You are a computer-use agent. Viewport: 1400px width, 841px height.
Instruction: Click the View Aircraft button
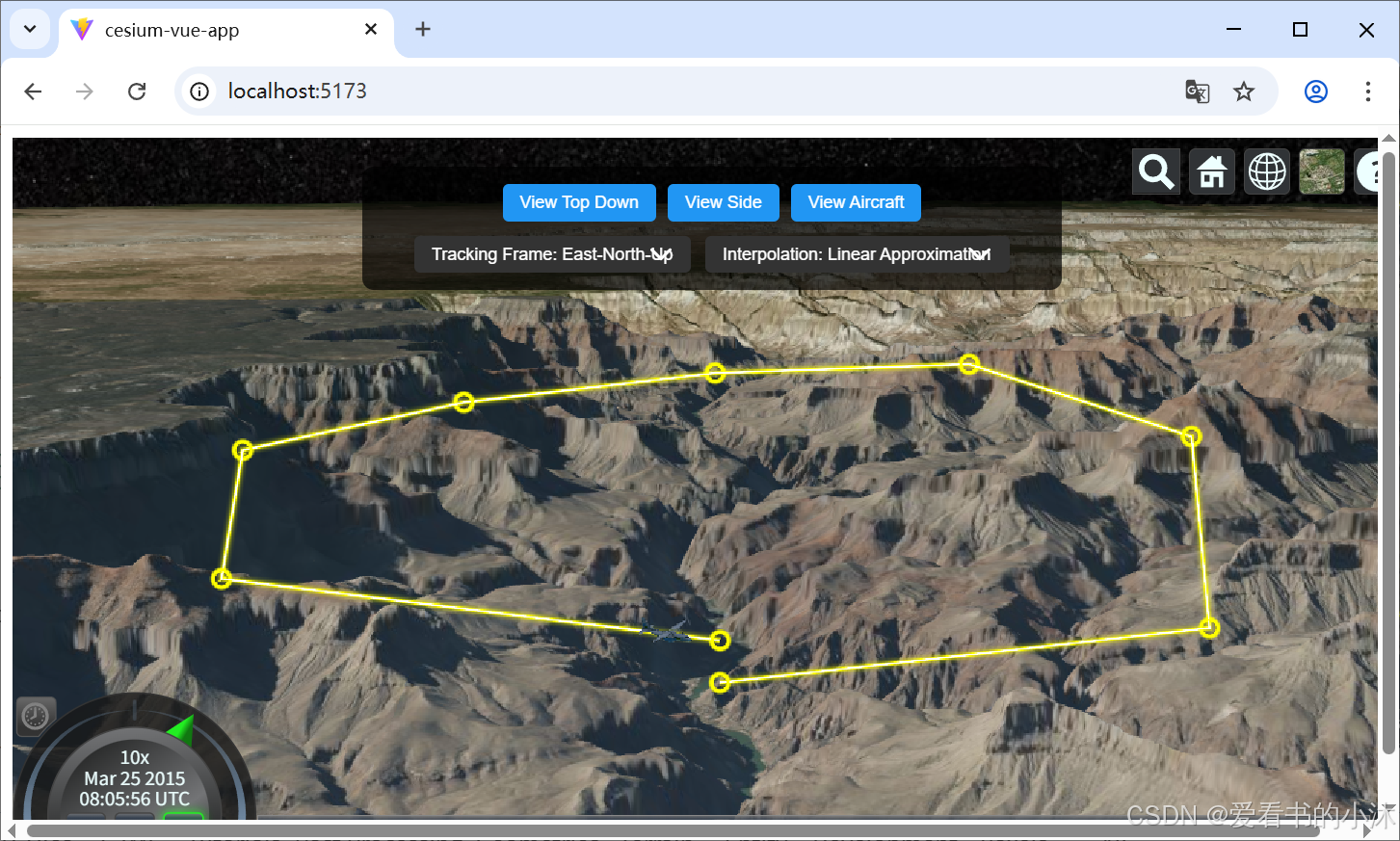click(x=856, y=202)
